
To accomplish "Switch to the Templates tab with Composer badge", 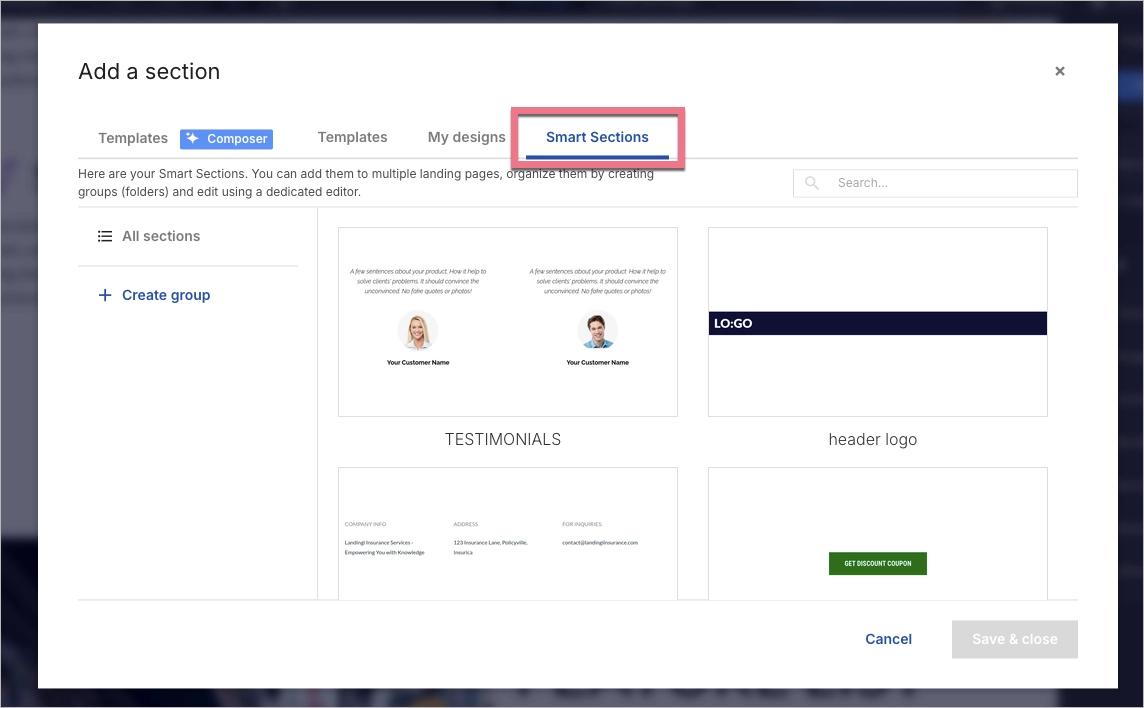I will (x=132, y=138).
